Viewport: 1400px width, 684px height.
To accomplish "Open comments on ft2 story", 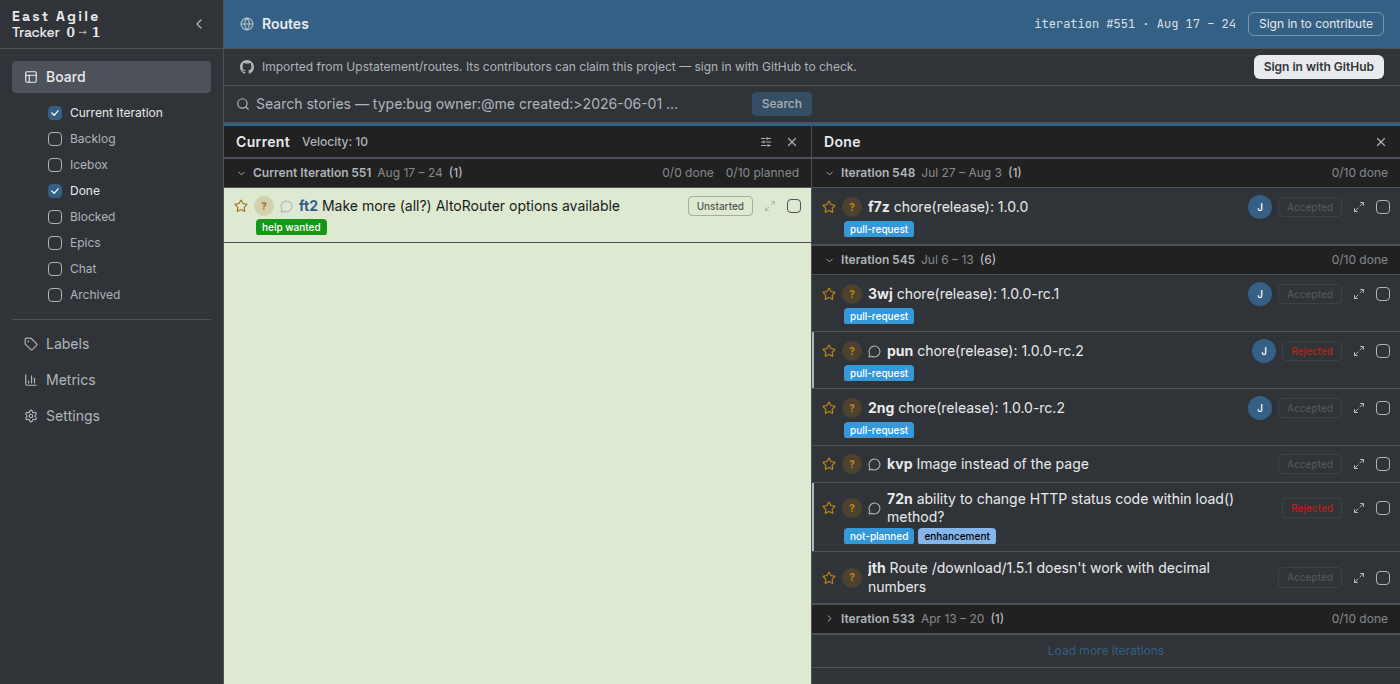I will (x=286, y=207).
